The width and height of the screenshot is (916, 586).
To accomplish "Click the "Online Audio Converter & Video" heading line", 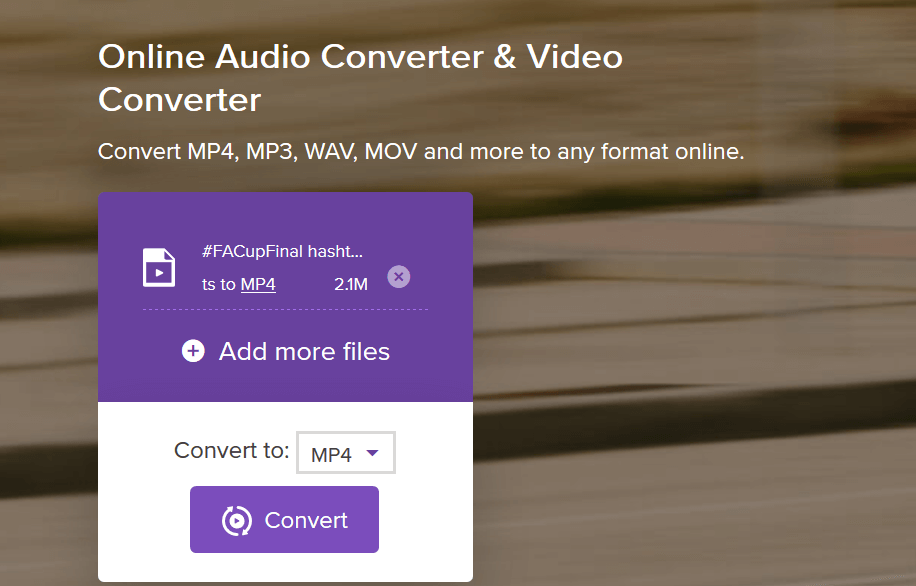I will point(360,56).
